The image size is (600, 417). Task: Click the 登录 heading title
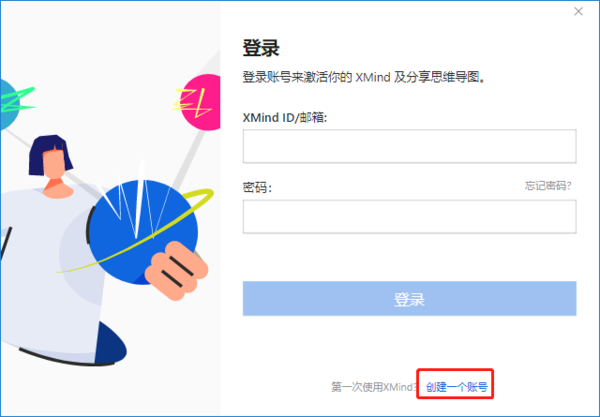[261, 48]
